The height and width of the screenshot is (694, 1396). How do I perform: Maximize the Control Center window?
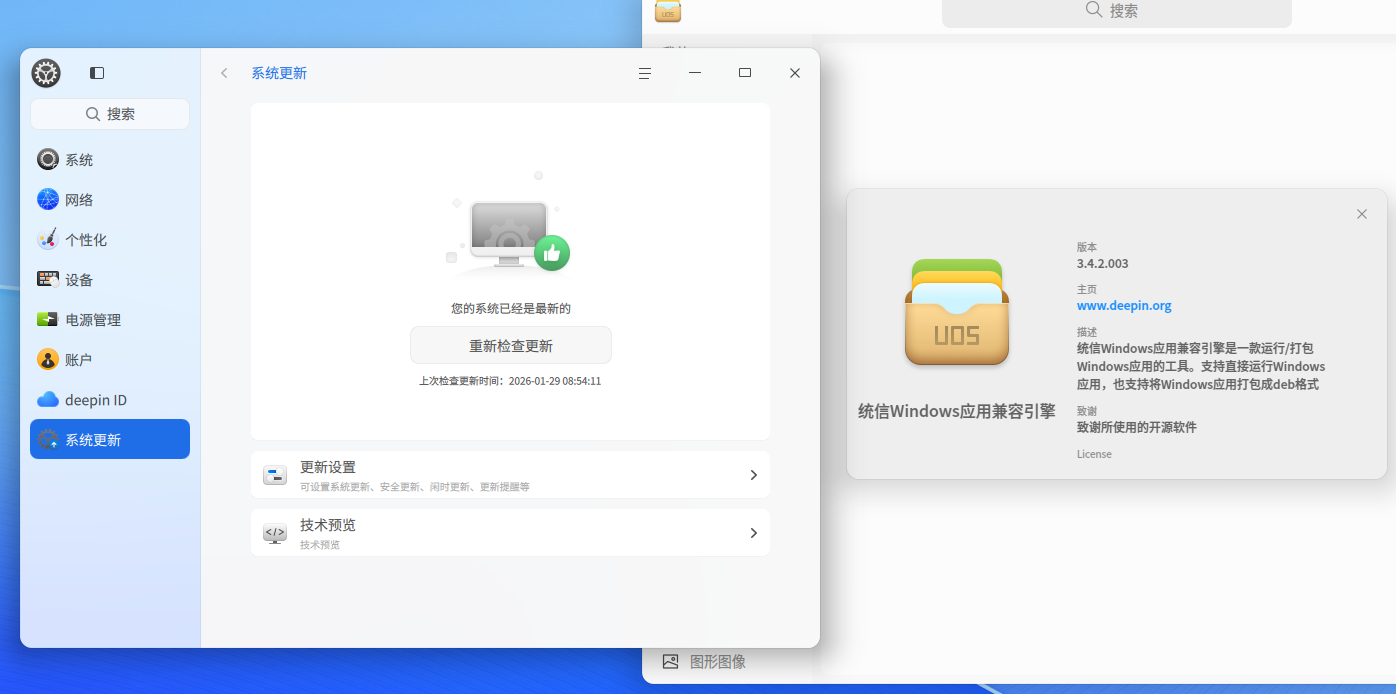click(x=745, y=73)
